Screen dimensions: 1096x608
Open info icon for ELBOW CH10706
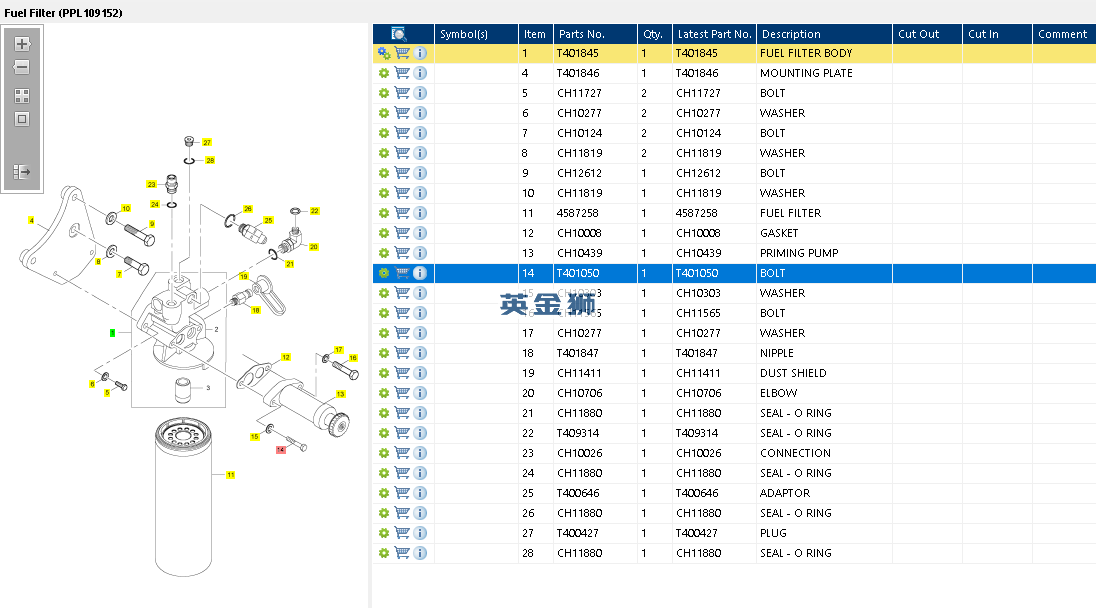coord(420,393)
